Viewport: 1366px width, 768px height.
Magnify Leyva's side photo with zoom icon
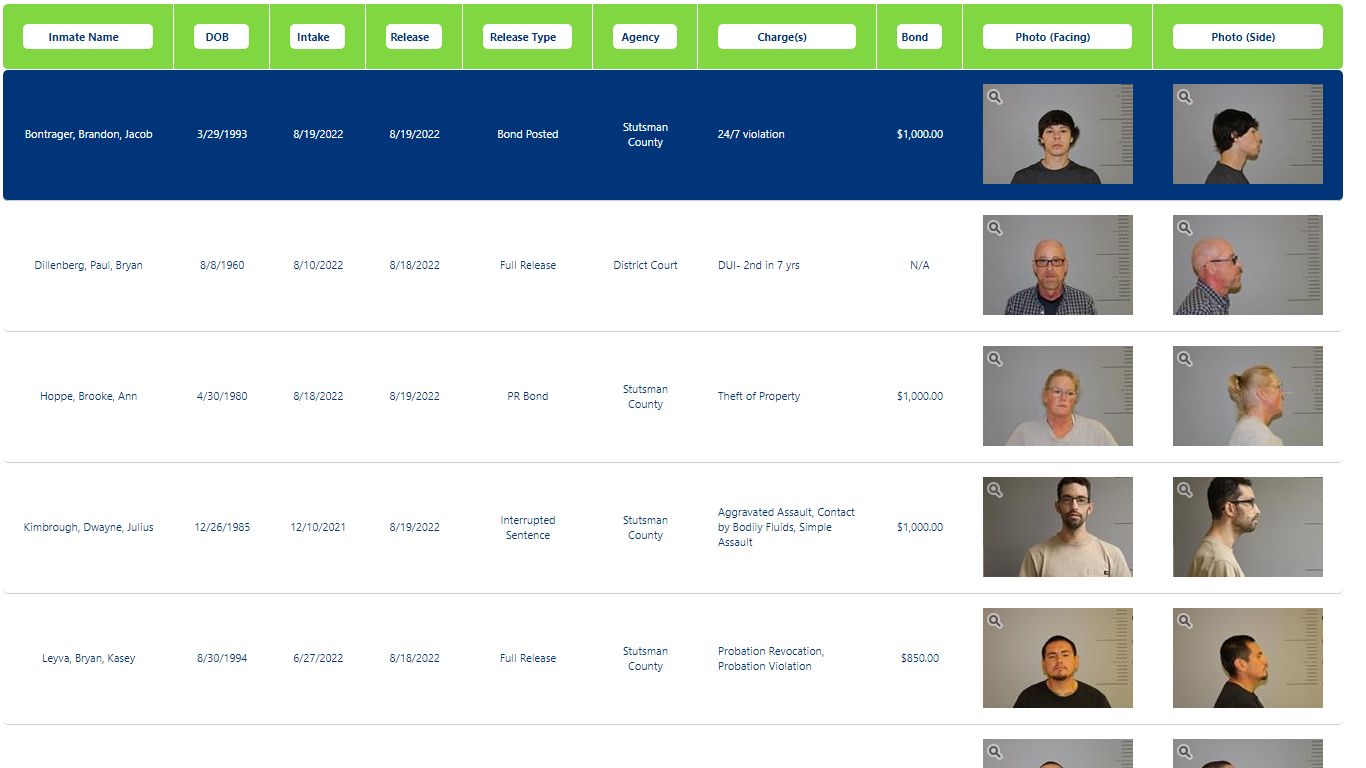[x=1185, y=621]
